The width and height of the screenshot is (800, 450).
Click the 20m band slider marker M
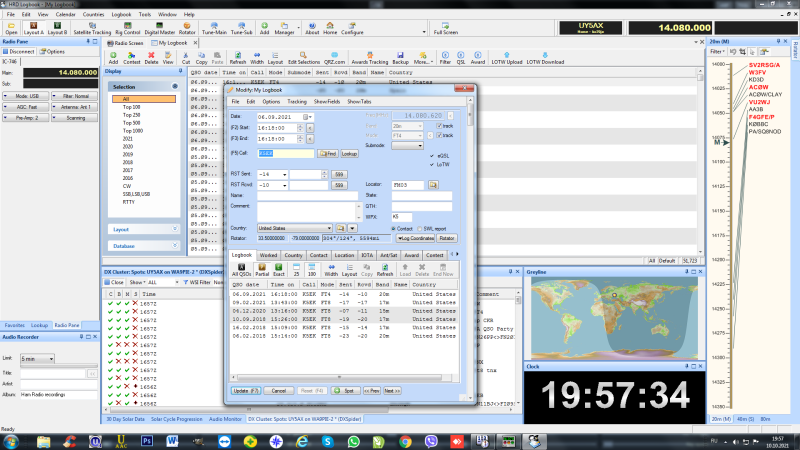tap(720, 142)
